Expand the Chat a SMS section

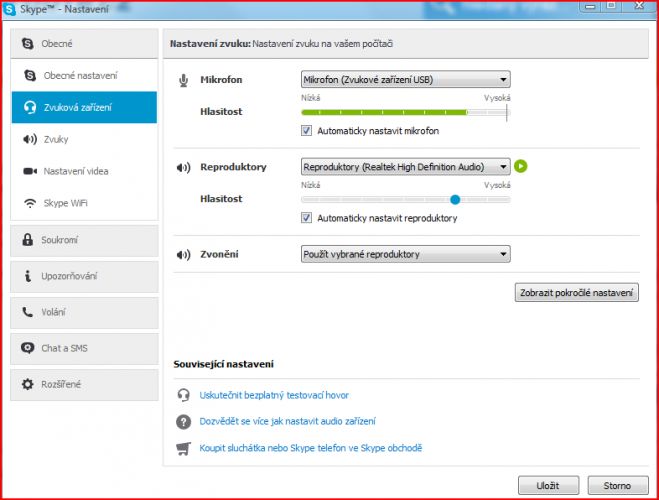84,349
